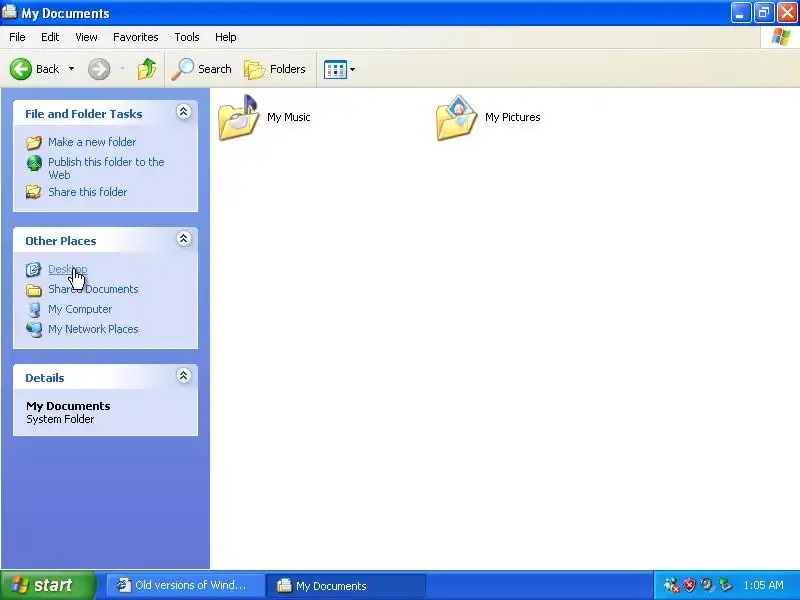800x600 pixels.
Task: Click the My Computer icon in Other Places
Action: [34, 310]
